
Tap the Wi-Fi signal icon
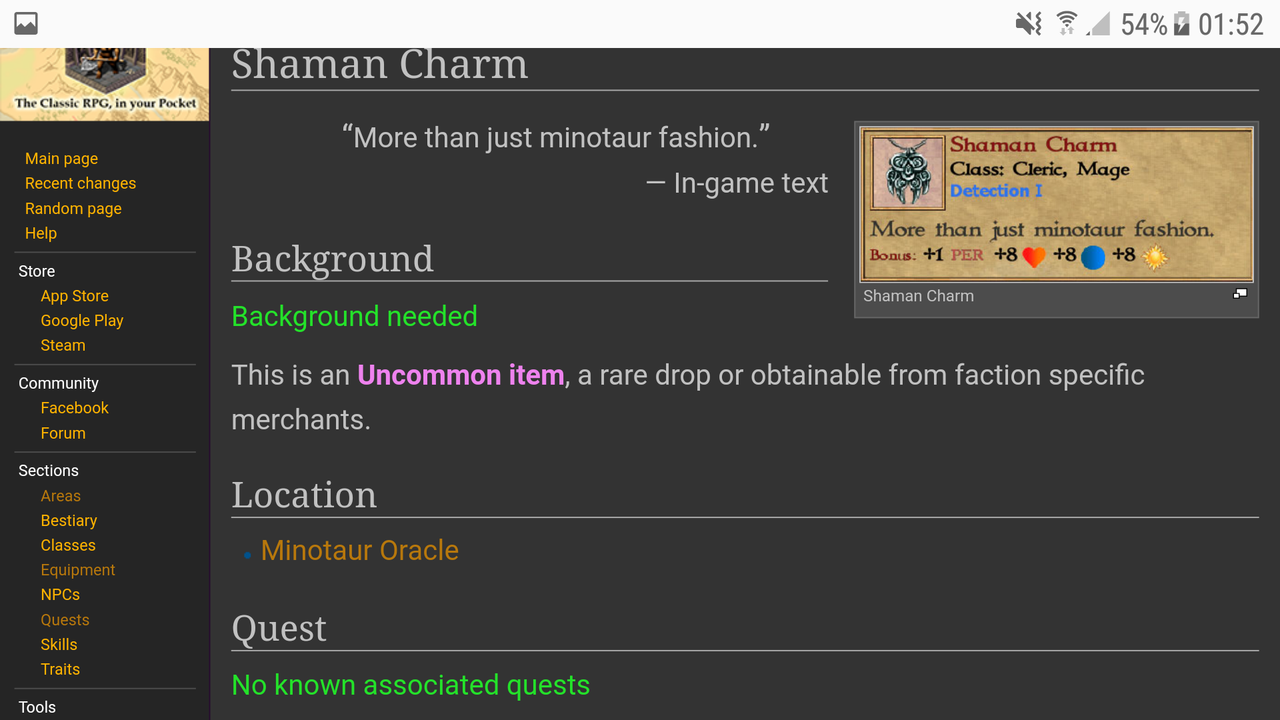click(1067, 24)
